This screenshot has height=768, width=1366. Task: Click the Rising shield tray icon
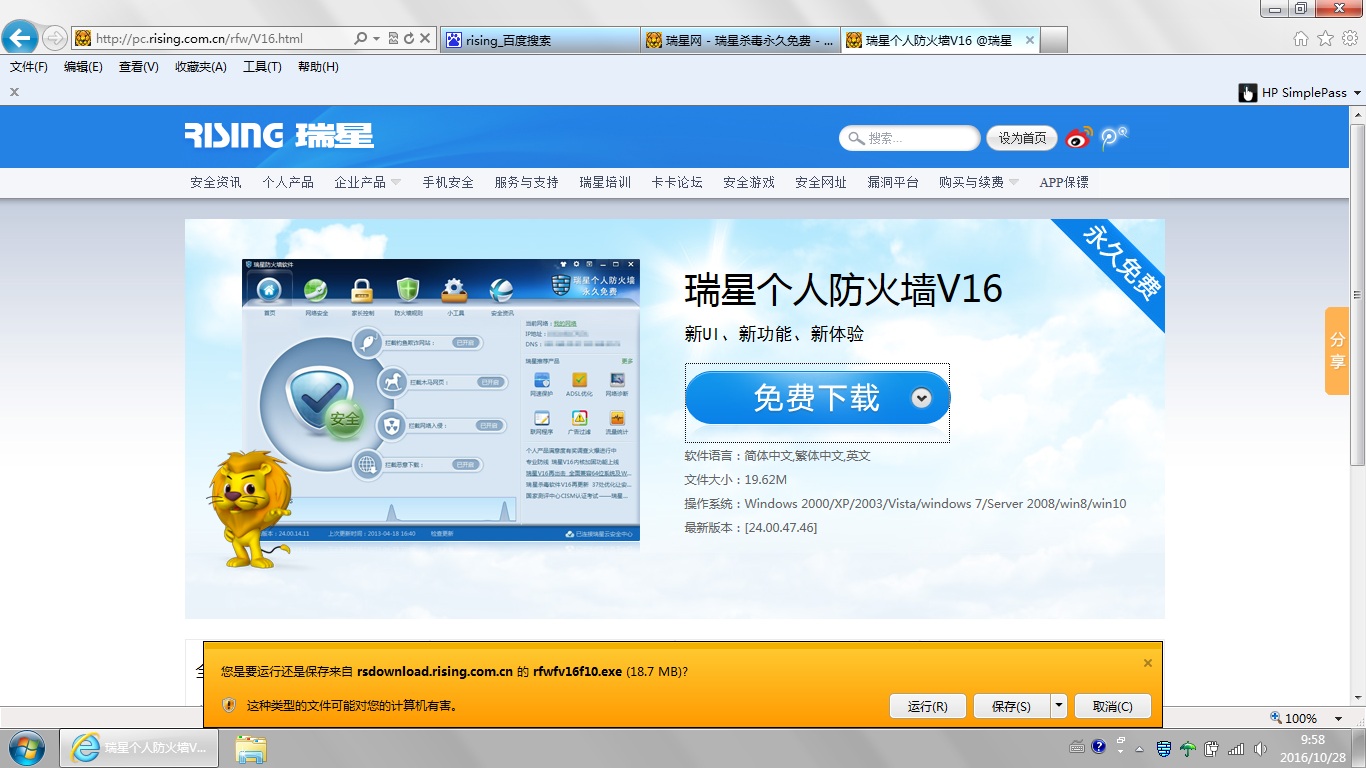click(x=1164, y=748)
